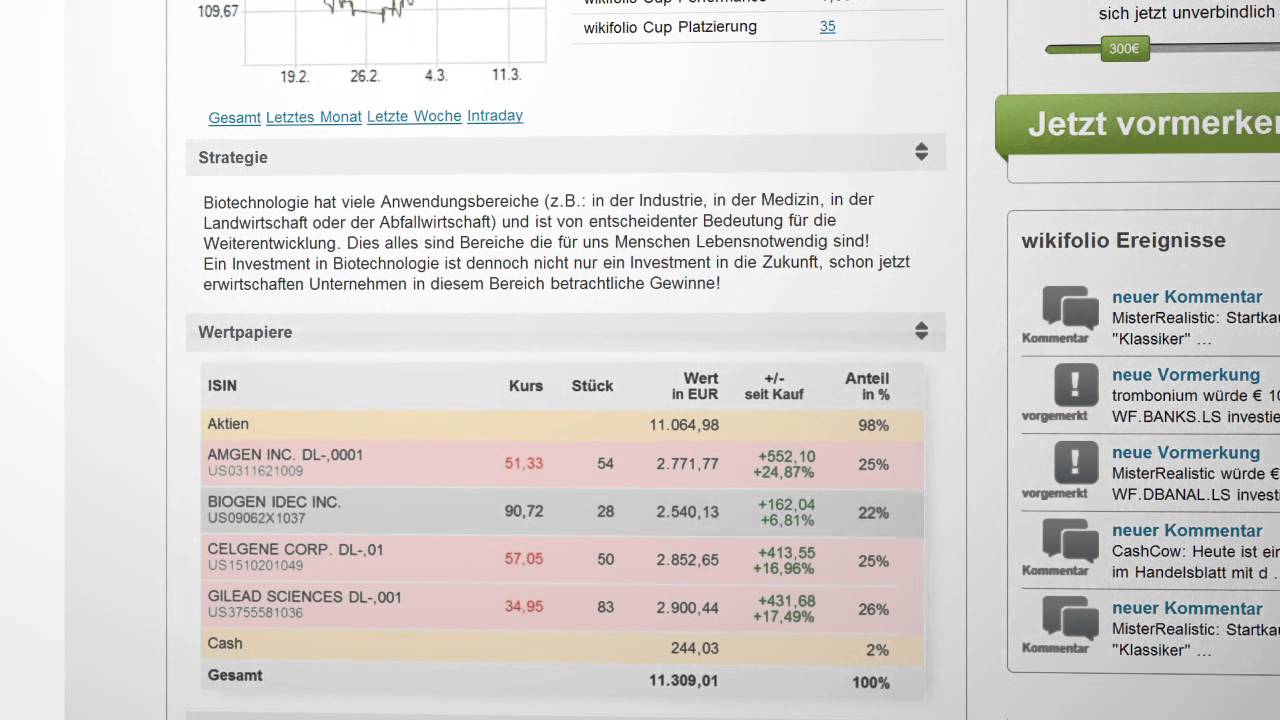Open the bottom neuer Kommentar heading
The image size is (1280, 720).
pos(1187,609)
